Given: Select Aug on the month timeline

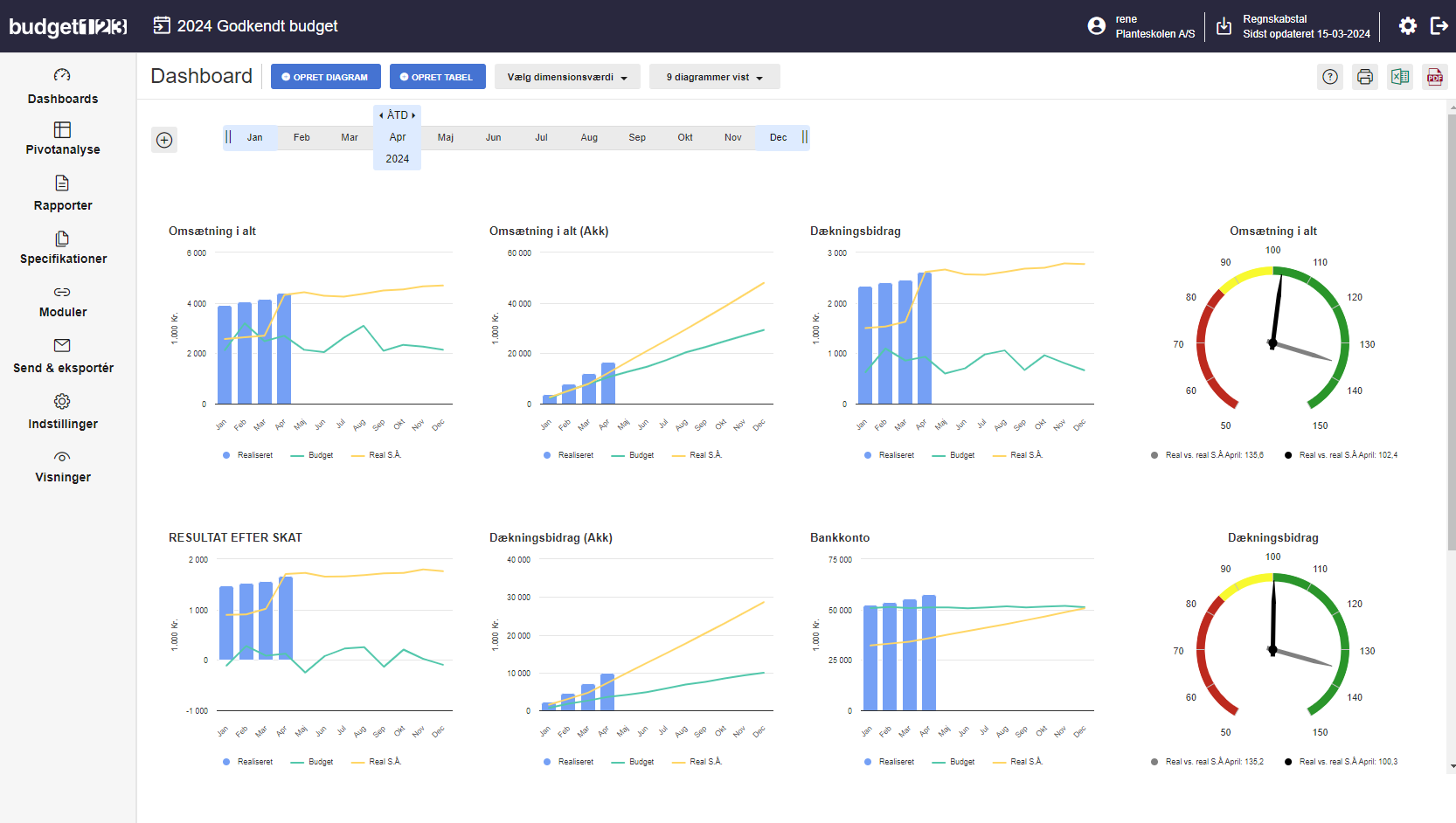Looking at the screenshot, I should click(589, 137).
